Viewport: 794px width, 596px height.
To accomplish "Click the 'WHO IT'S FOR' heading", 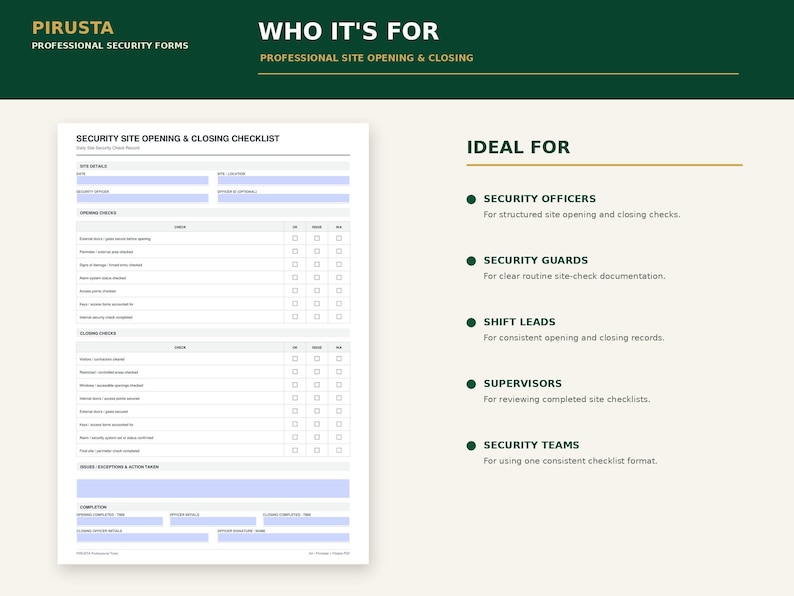I will [x=348, y=31].
